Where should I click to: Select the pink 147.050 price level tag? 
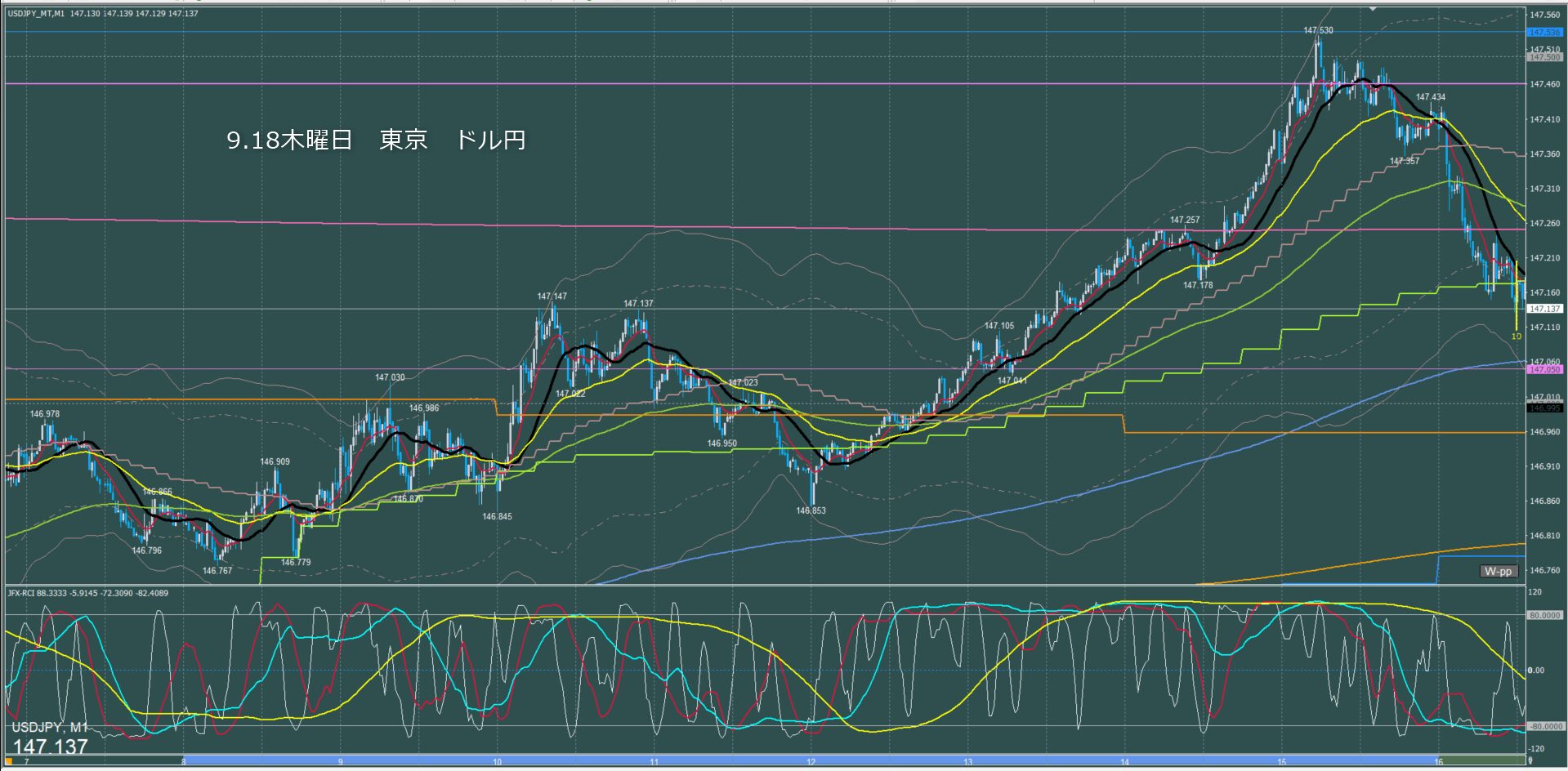pos(1543,370)
